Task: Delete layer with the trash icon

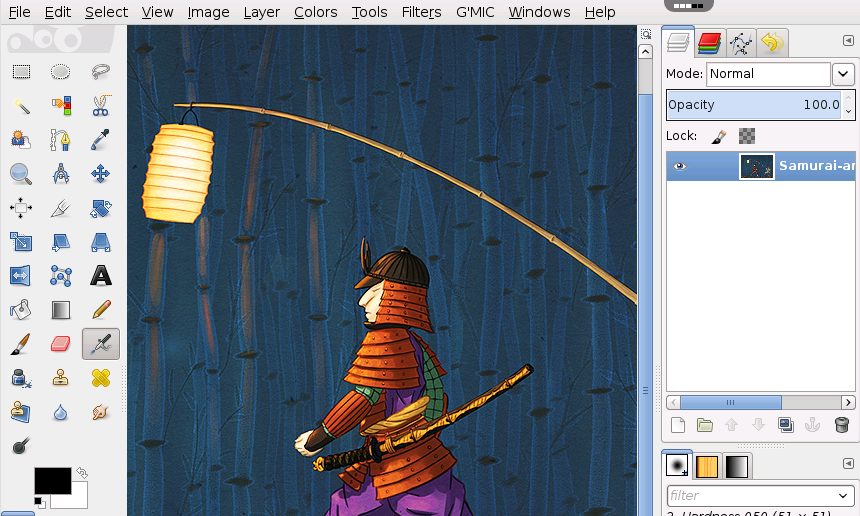Action: (x=841, y=424)
